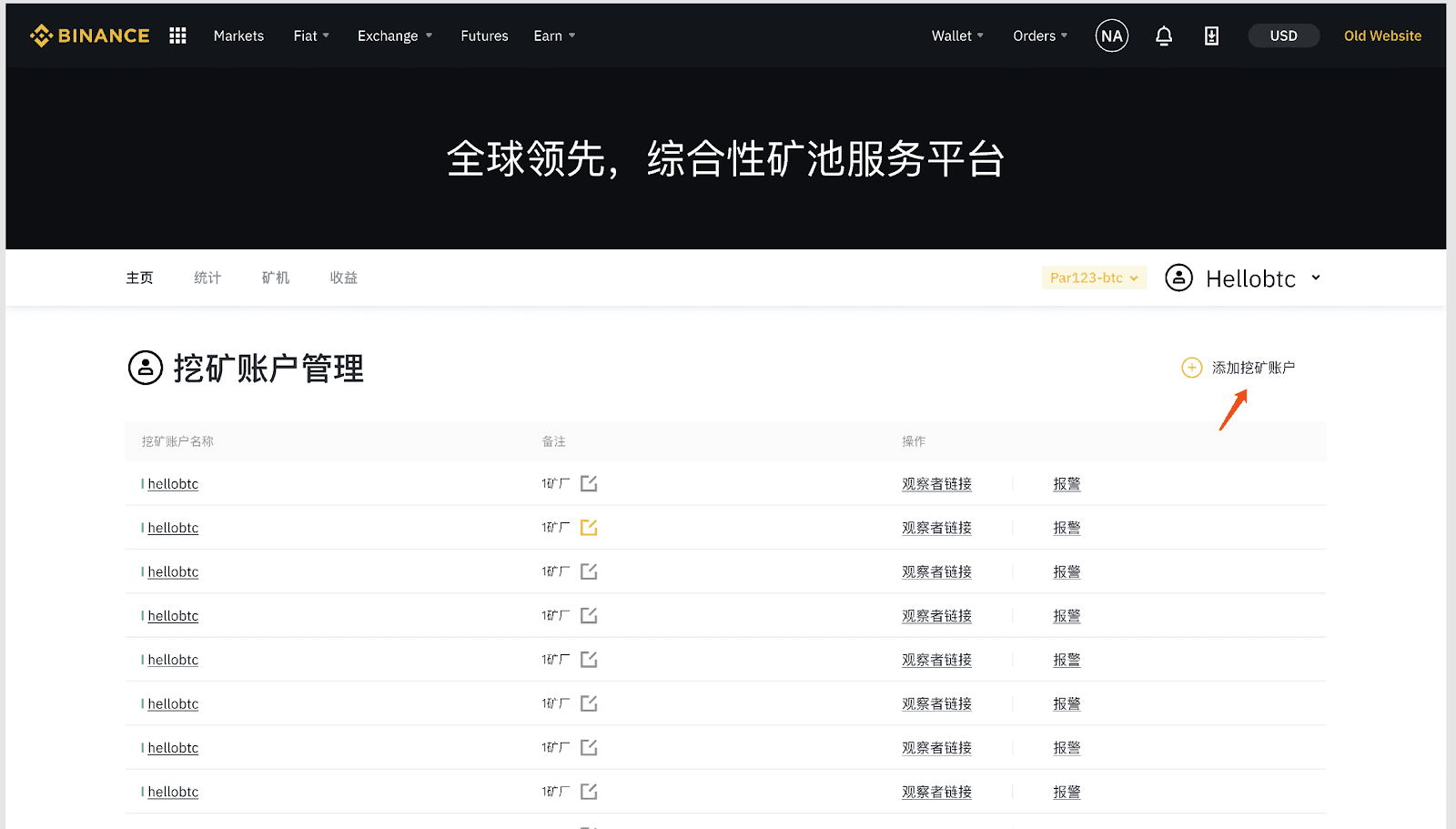Viewport: 1456px width, 829px height.
Task: Select Markets in the top menu
Action: pyautogui.click(x=238, y=35)
